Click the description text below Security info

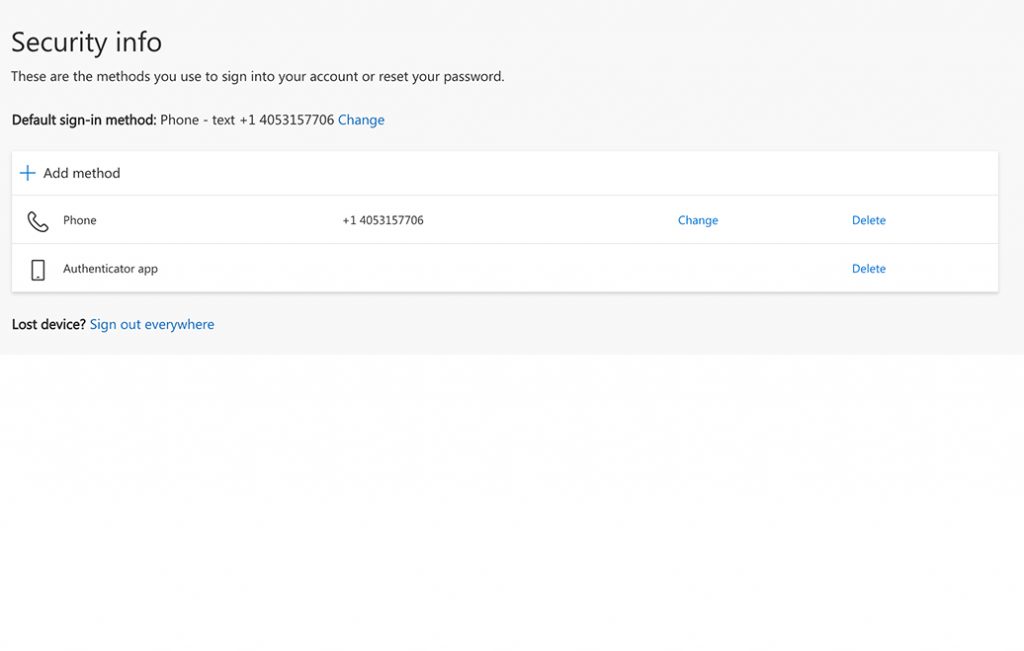point(257,76)
